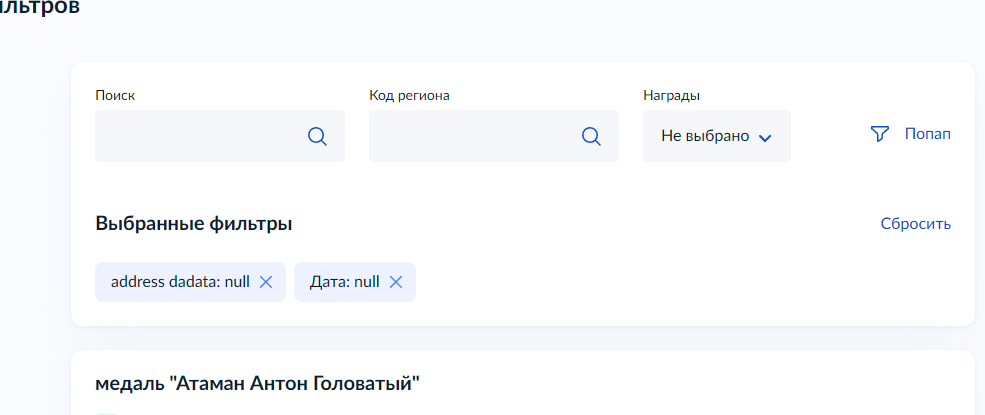
Task: Click the green badge under the medal title
Action: [107, 412]
